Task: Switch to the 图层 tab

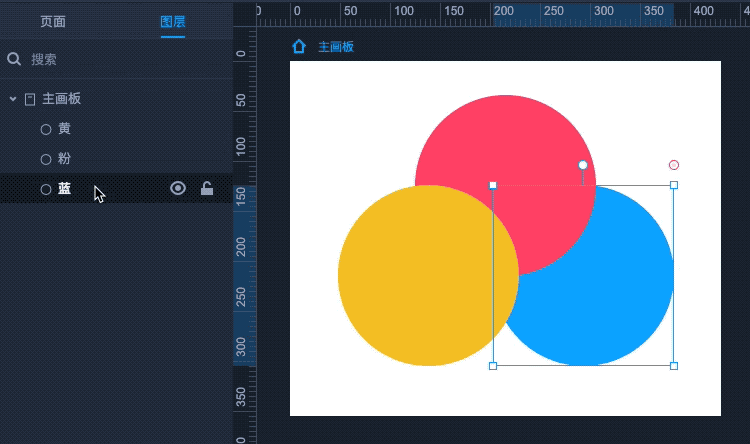Action: (x=173, y=21)
